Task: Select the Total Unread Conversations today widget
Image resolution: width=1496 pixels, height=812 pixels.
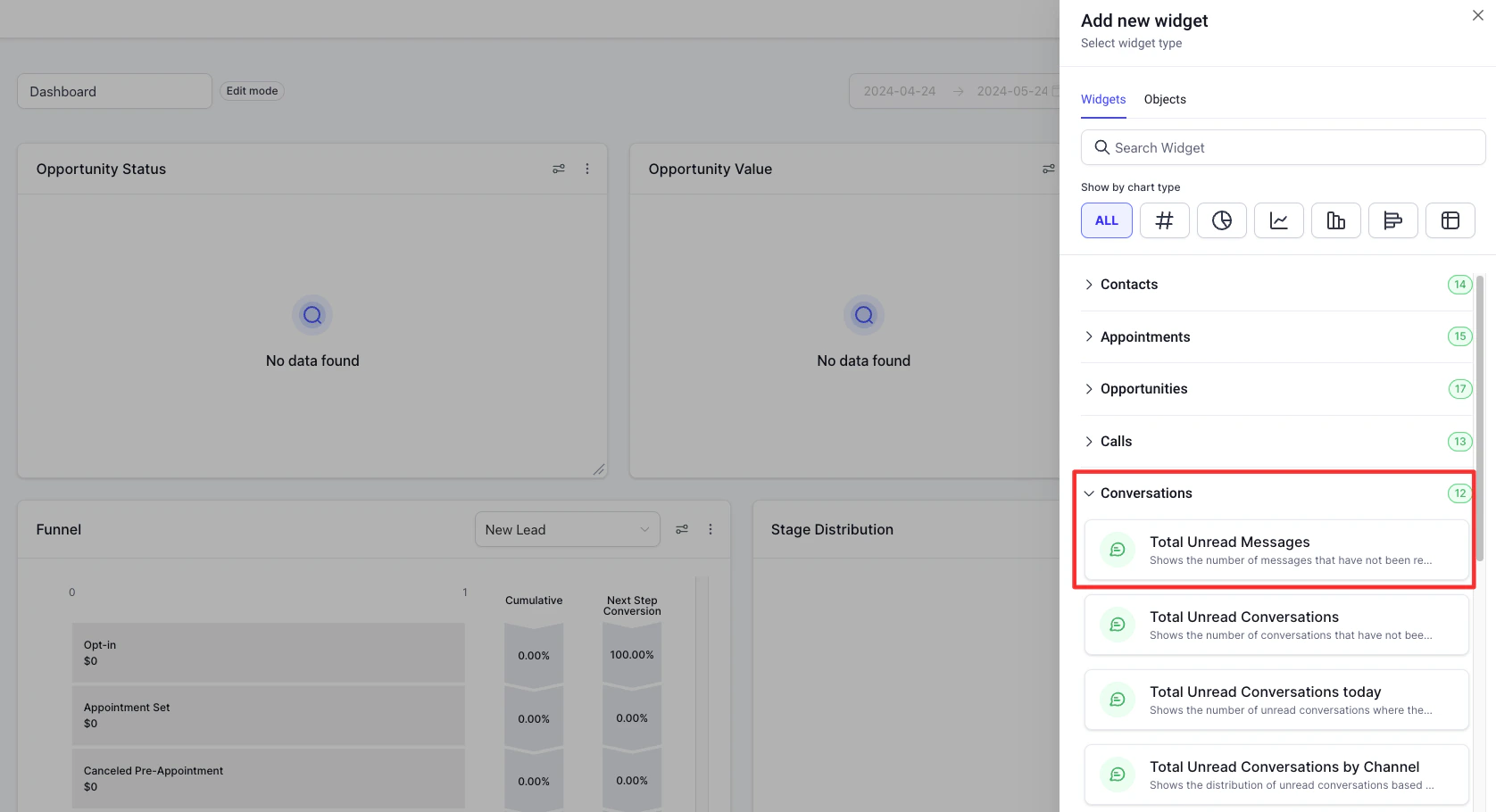Action: point(1275,700)
